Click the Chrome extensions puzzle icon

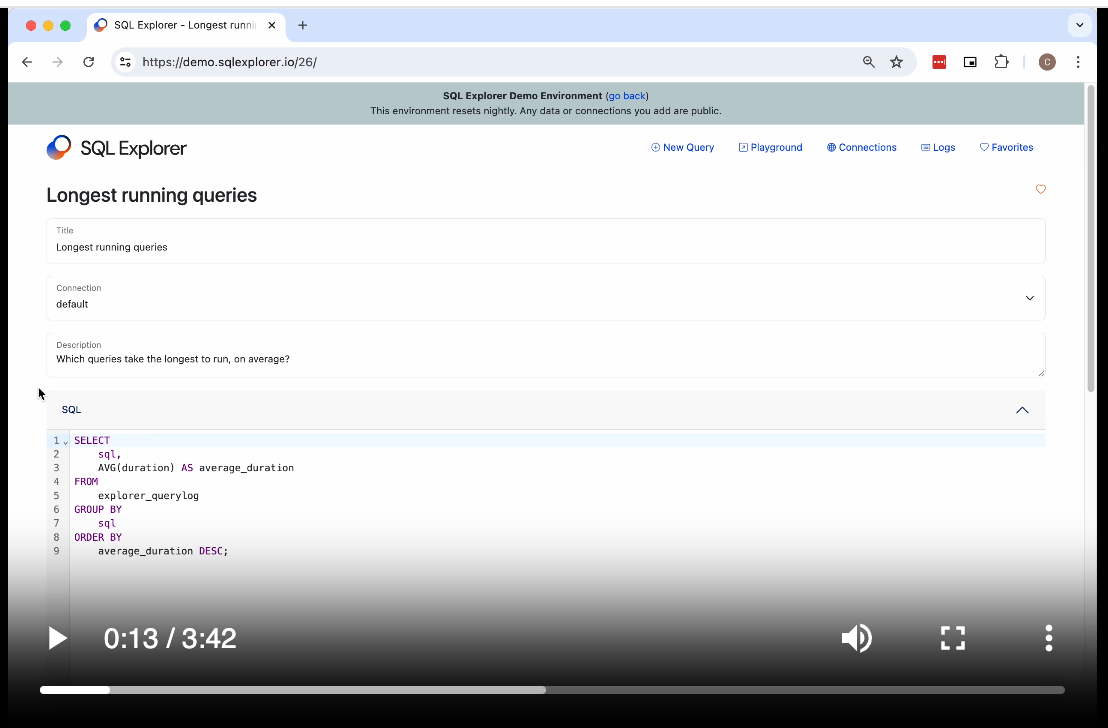[1001, 61]
